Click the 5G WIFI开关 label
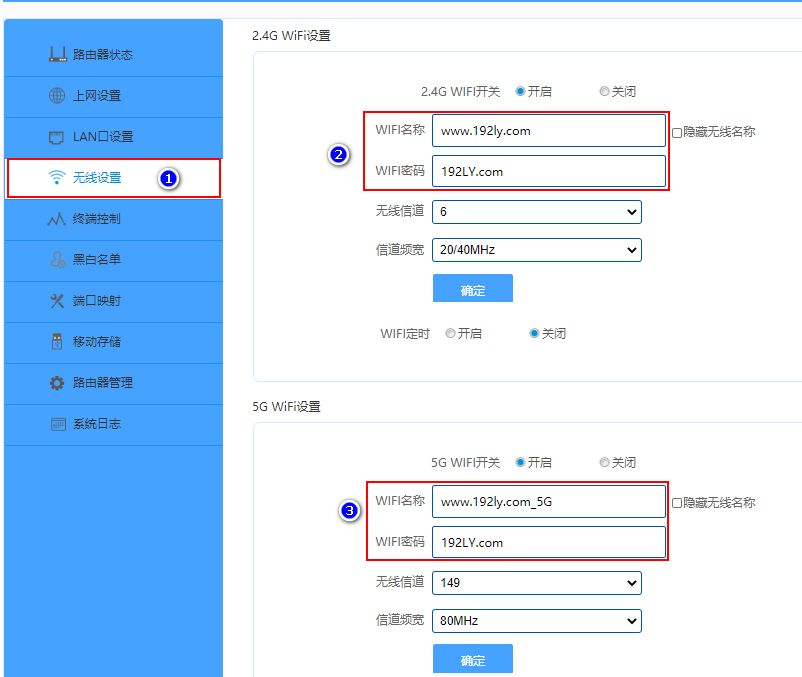The image size is (802, 677). coord(465,463)
